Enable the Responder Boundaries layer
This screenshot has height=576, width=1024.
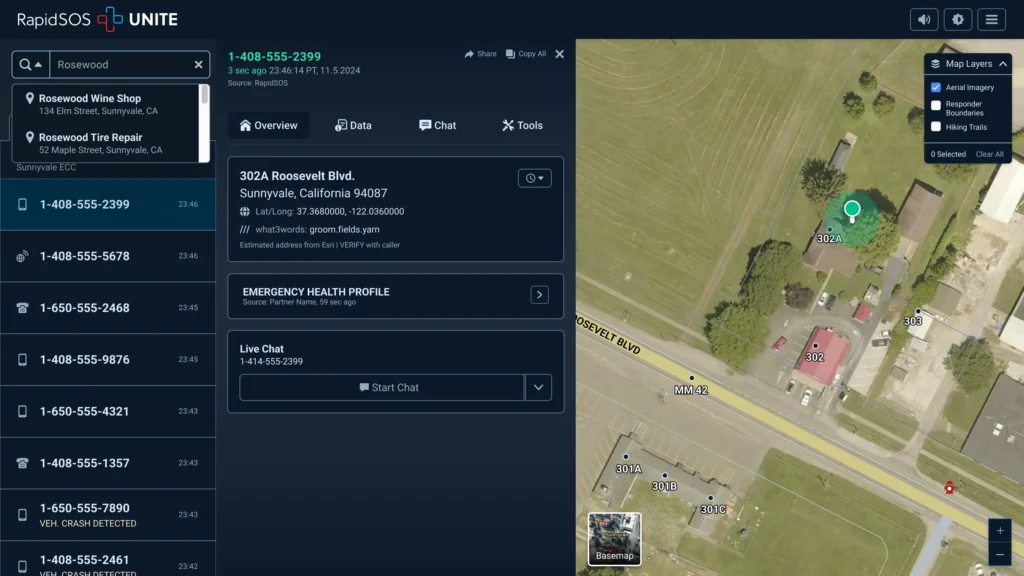pos(938,107)
